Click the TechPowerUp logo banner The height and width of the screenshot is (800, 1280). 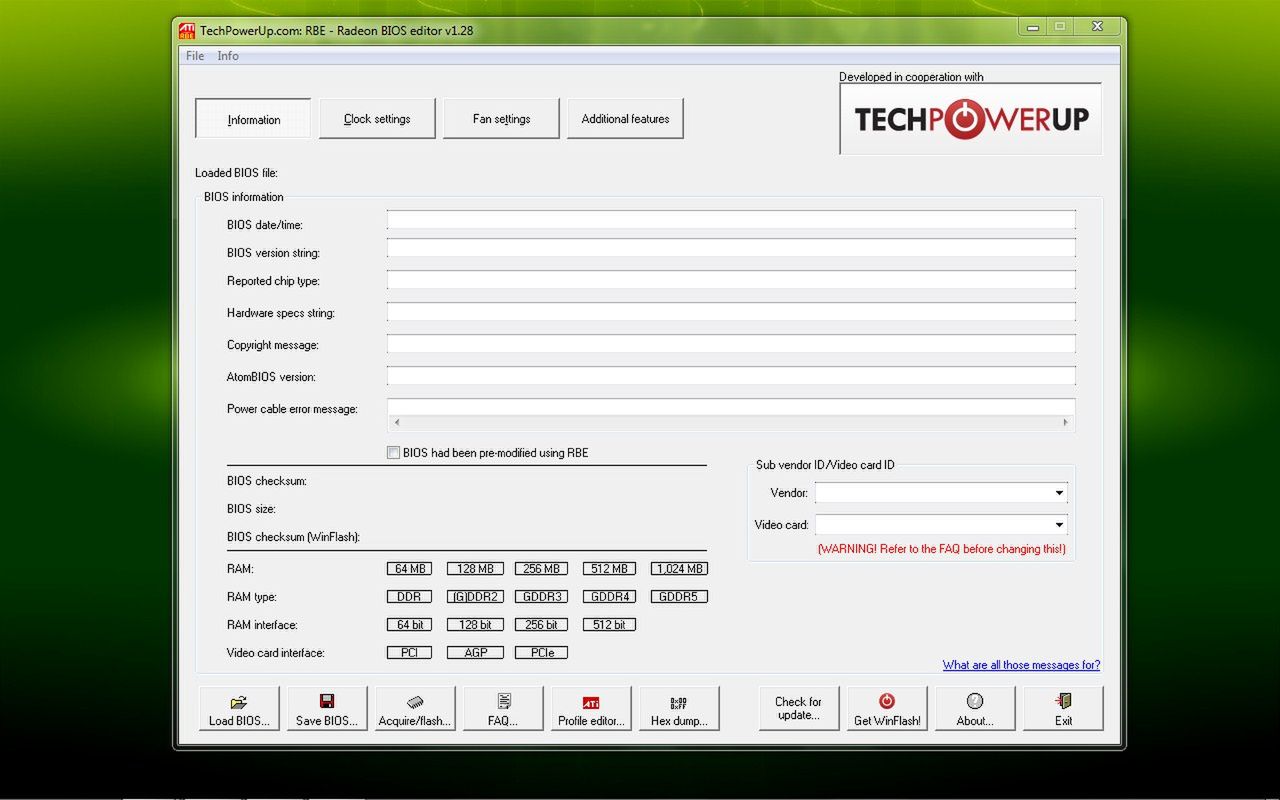pyautogui.click(x=970, y=119)
